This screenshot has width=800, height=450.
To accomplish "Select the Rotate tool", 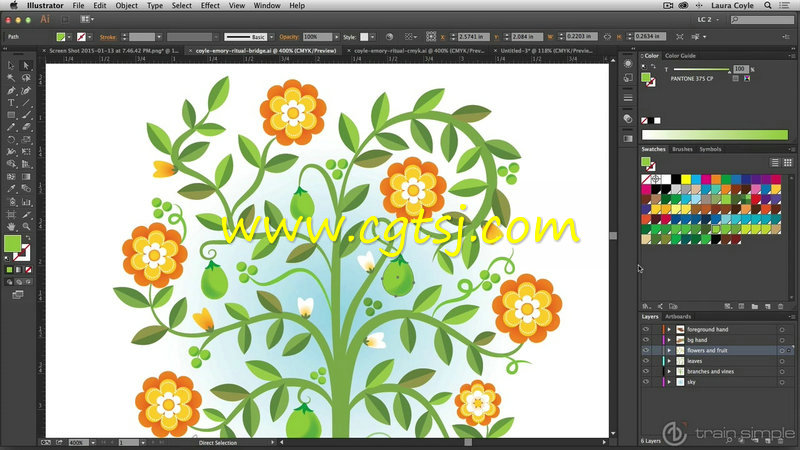I will tap(11, 139).
